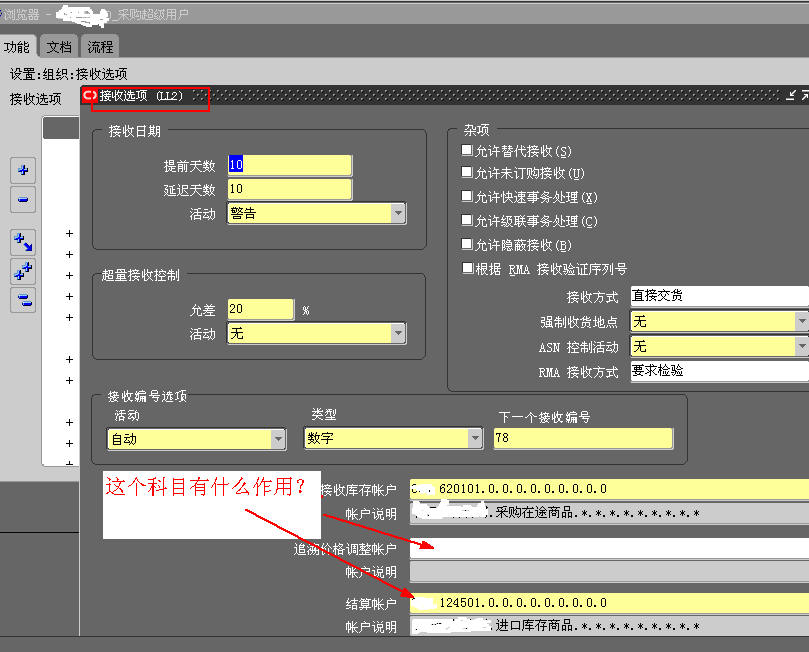
Task: Switch to the 流程 tab
Action: 100,47
